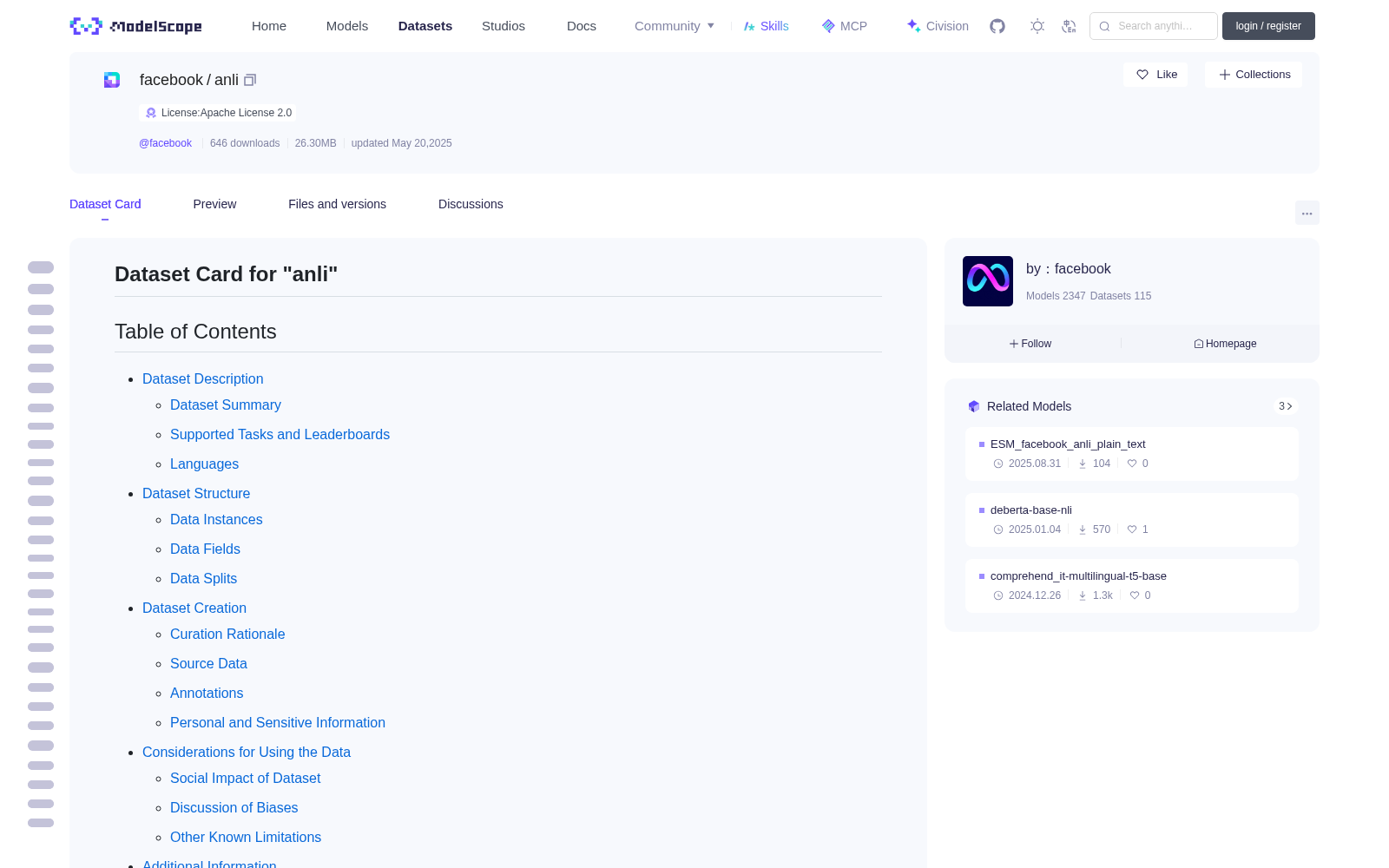
Task: Click the 'updated May 20,2025' text
Action: click(x=401, y=143)
